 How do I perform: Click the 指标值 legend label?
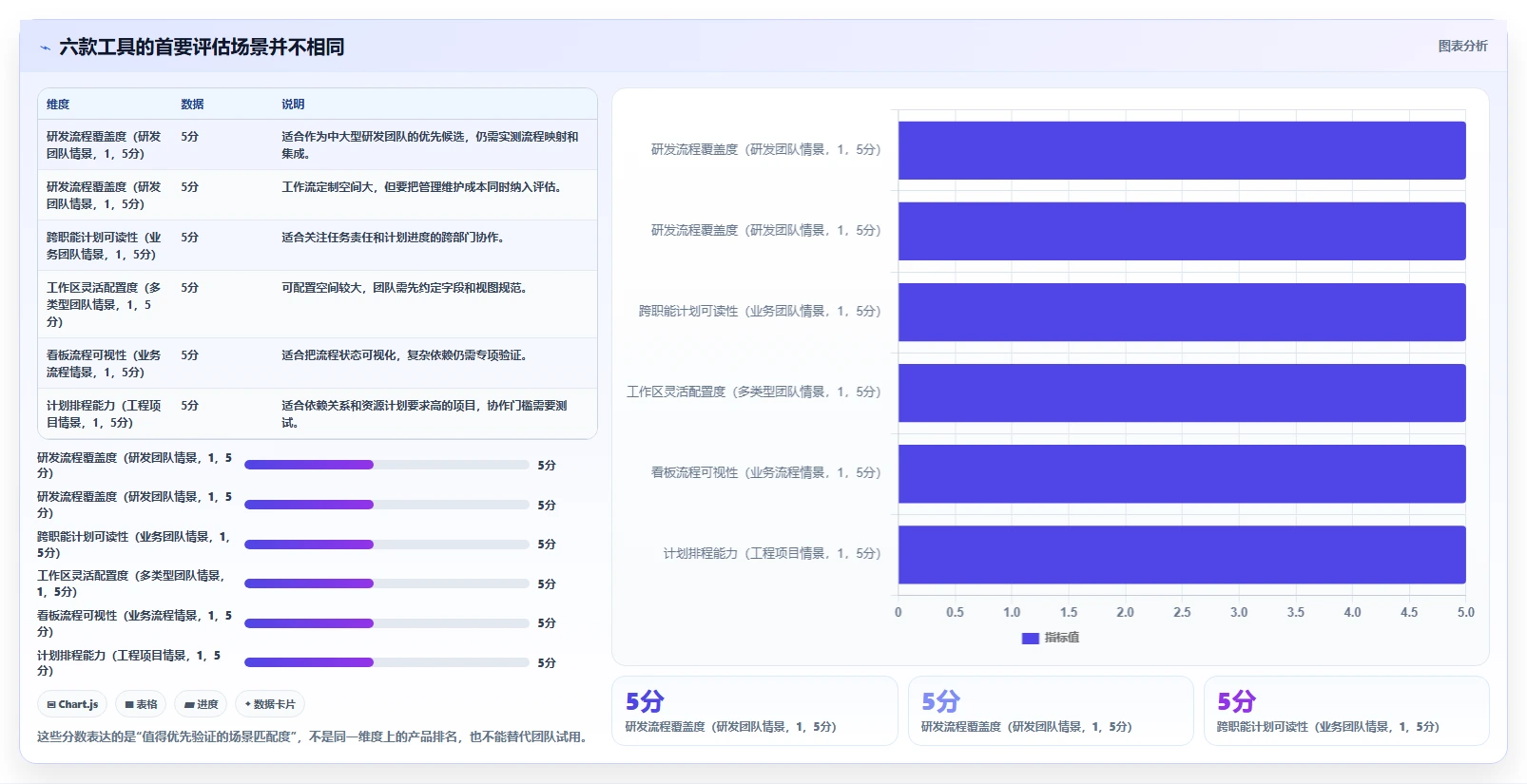pos(1061,638)
